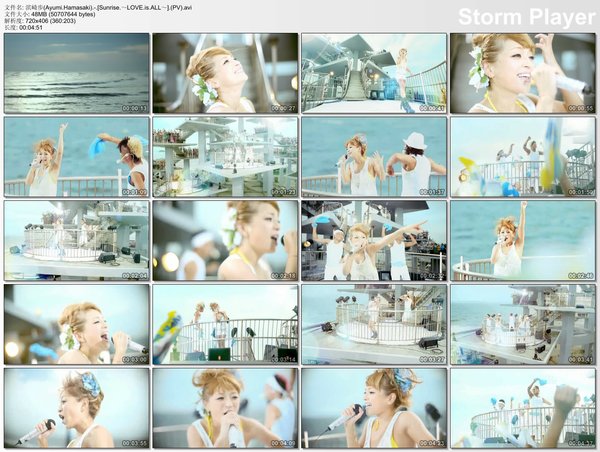Click the file size text 48MB (50707644 bytes)
600x452 pixels.
63,14
